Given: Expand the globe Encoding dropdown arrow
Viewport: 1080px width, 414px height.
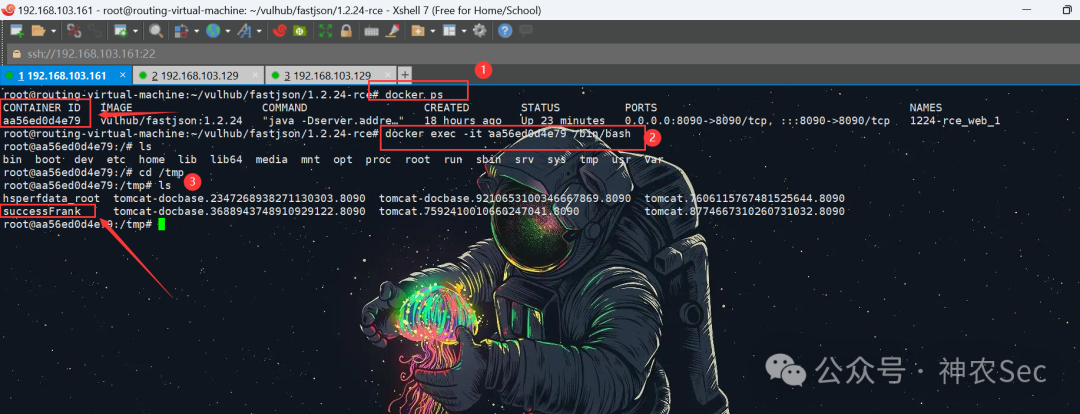Looking at the screenshot, I should pos(228,31).
